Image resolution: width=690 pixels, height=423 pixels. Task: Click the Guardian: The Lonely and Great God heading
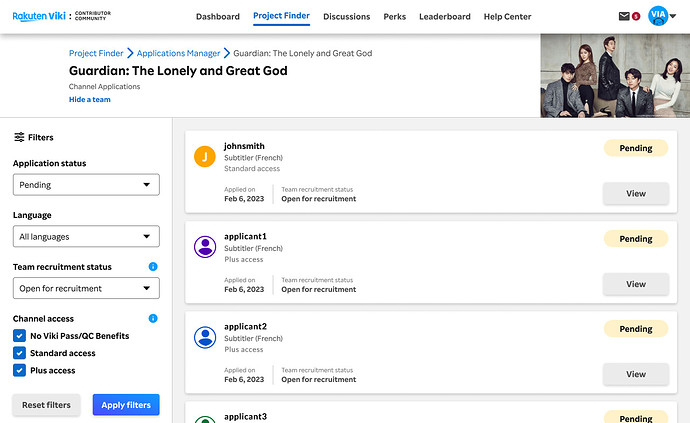click(x=178, y=71)
